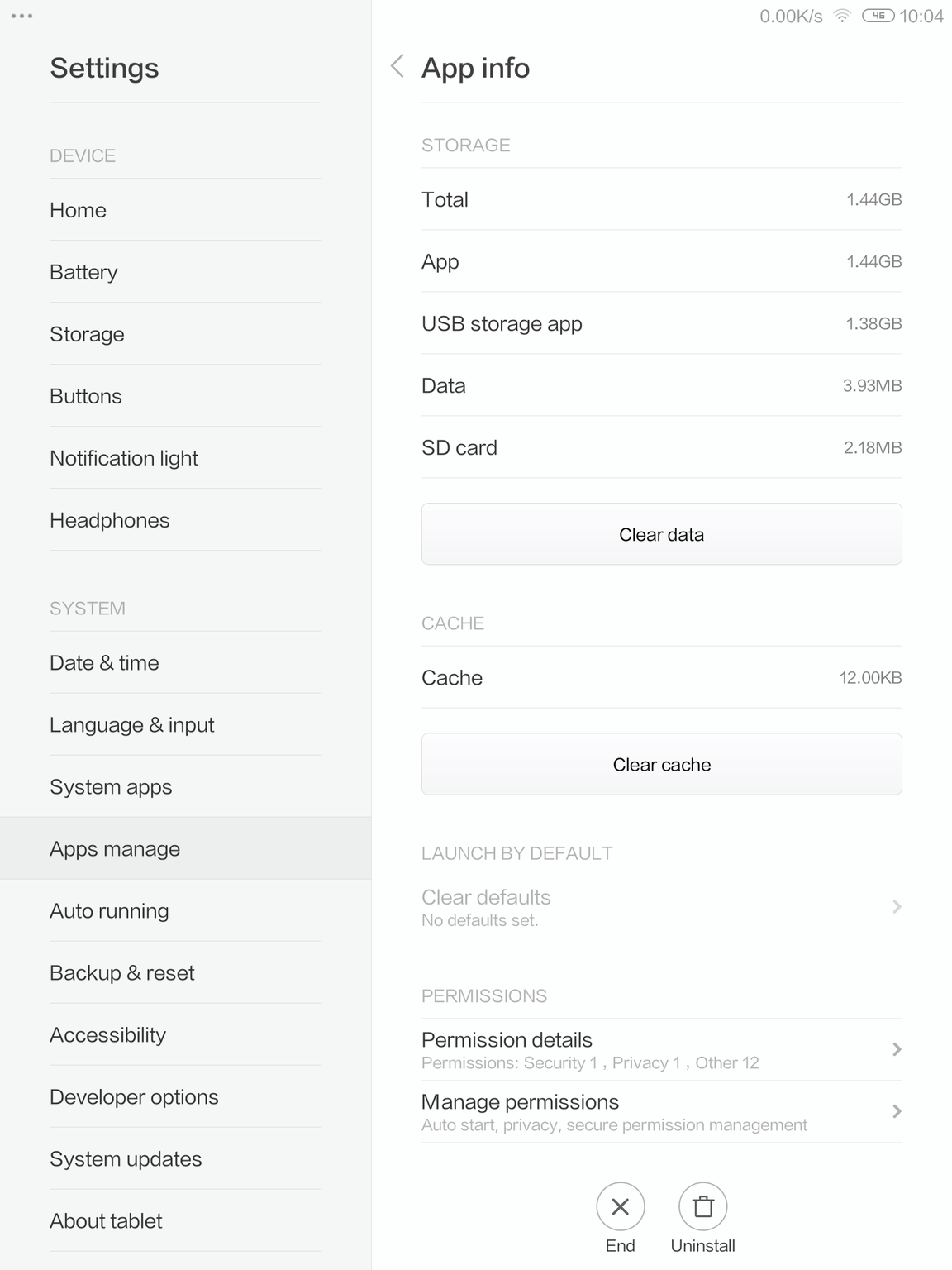
Task: Open Apps manage in settings menu
Action: [x=115, y=848]
